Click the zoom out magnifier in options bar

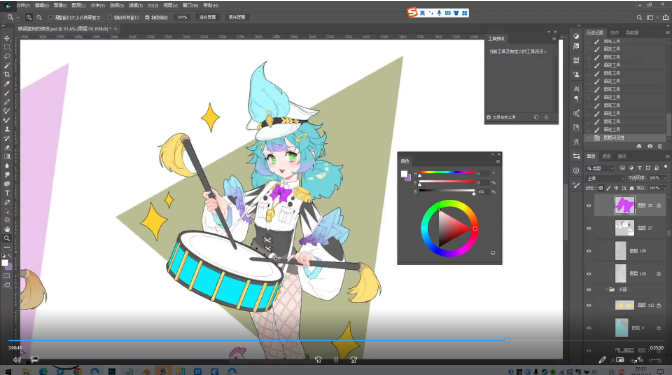coord(39,18)
